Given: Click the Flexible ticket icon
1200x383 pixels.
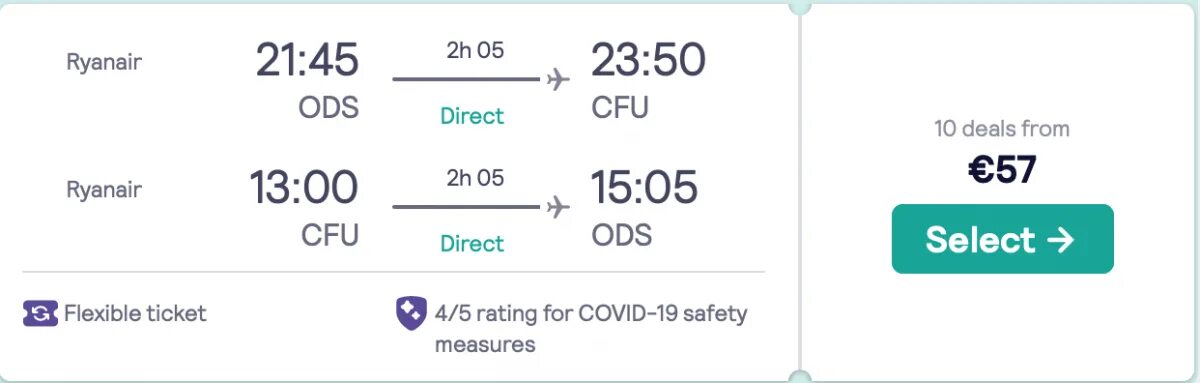Looking at the screenshot, I should point(40,314).
